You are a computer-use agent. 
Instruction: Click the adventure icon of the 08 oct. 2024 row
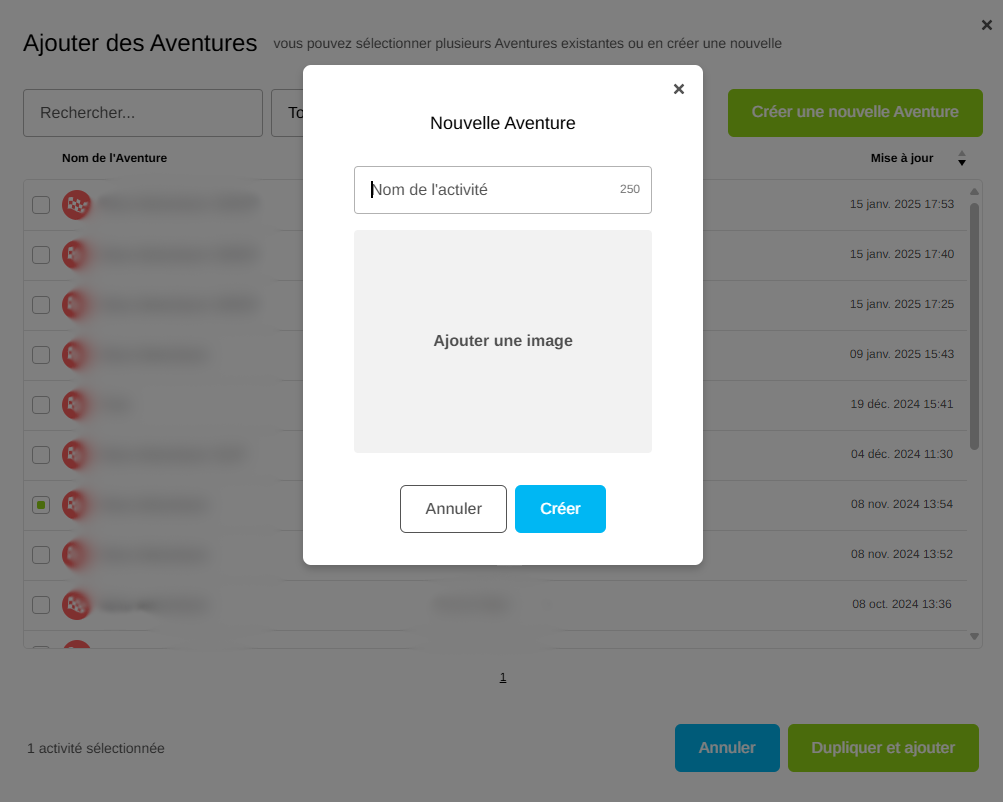click(x=77, y=605)
